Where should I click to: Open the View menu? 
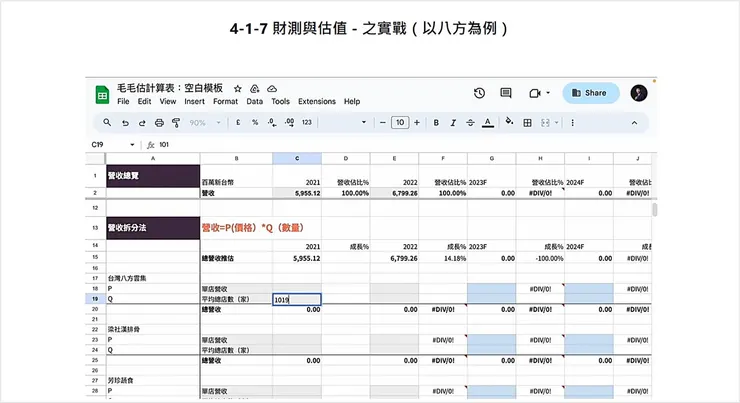[168, 101]
